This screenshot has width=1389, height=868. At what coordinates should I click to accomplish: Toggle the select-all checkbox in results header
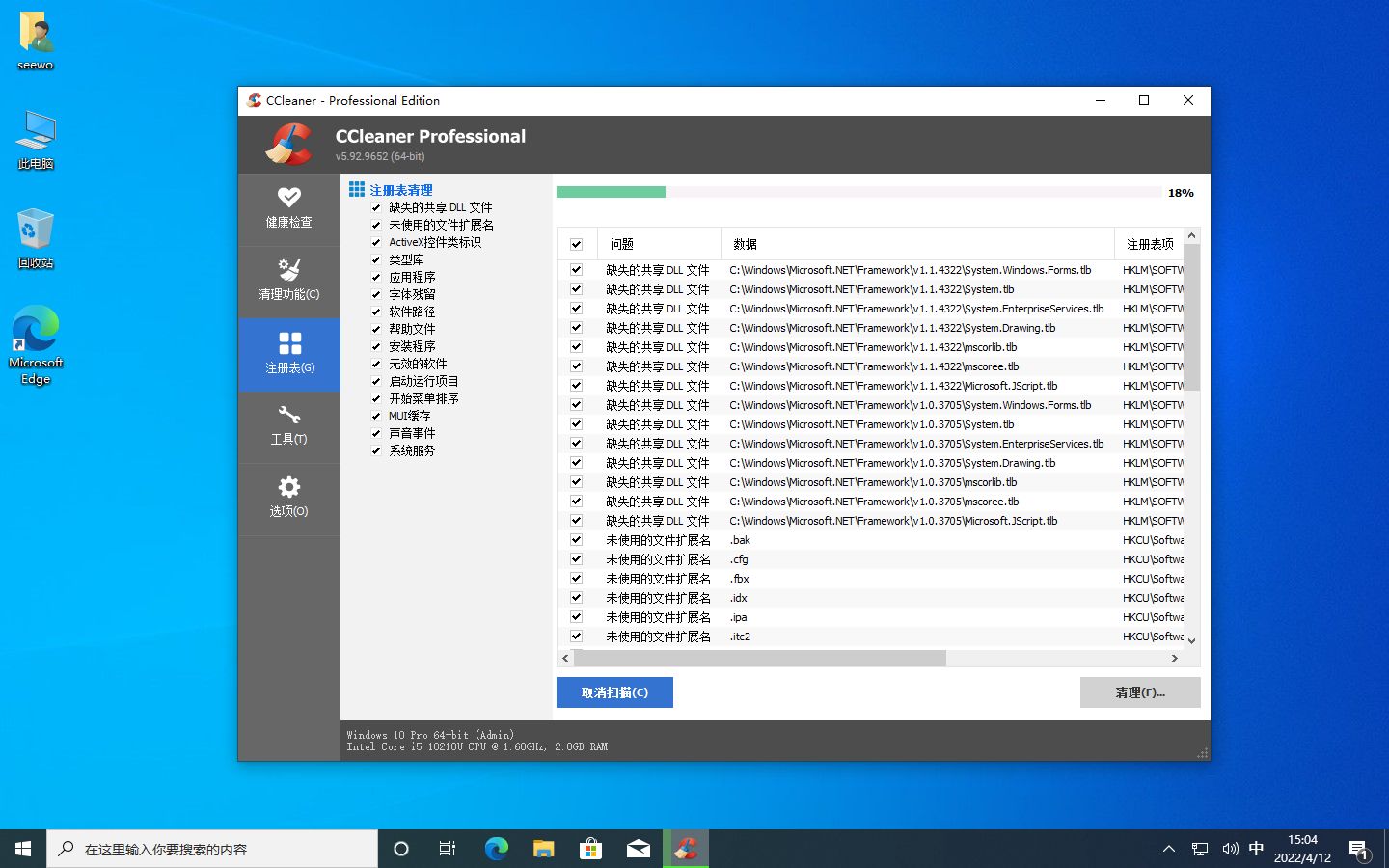(576, 244)
